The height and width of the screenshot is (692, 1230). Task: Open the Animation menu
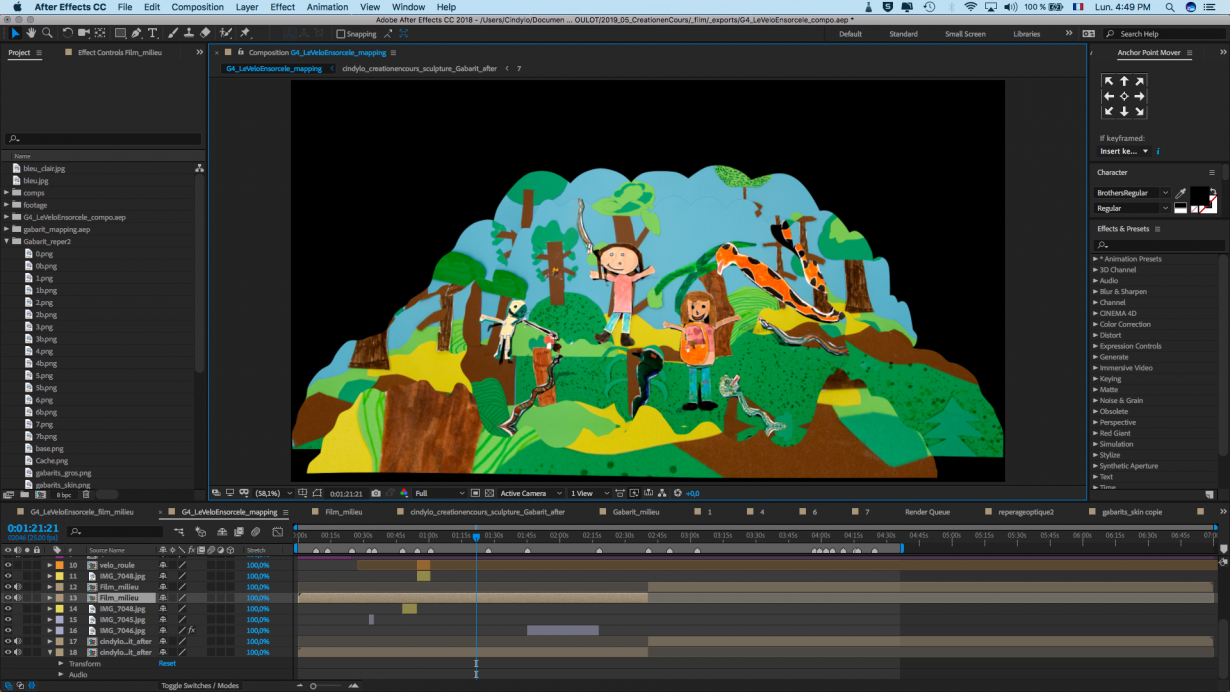pyautogui.click(x=328, y=7)
